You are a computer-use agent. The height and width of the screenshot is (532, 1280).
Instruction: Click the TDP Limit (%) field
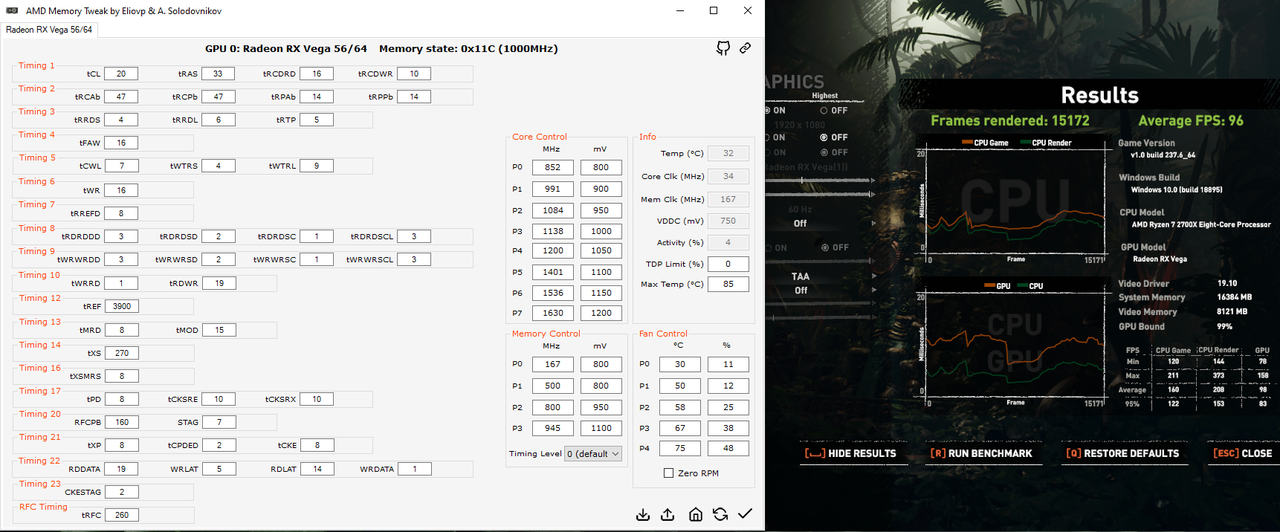click(x=728, y=264)
